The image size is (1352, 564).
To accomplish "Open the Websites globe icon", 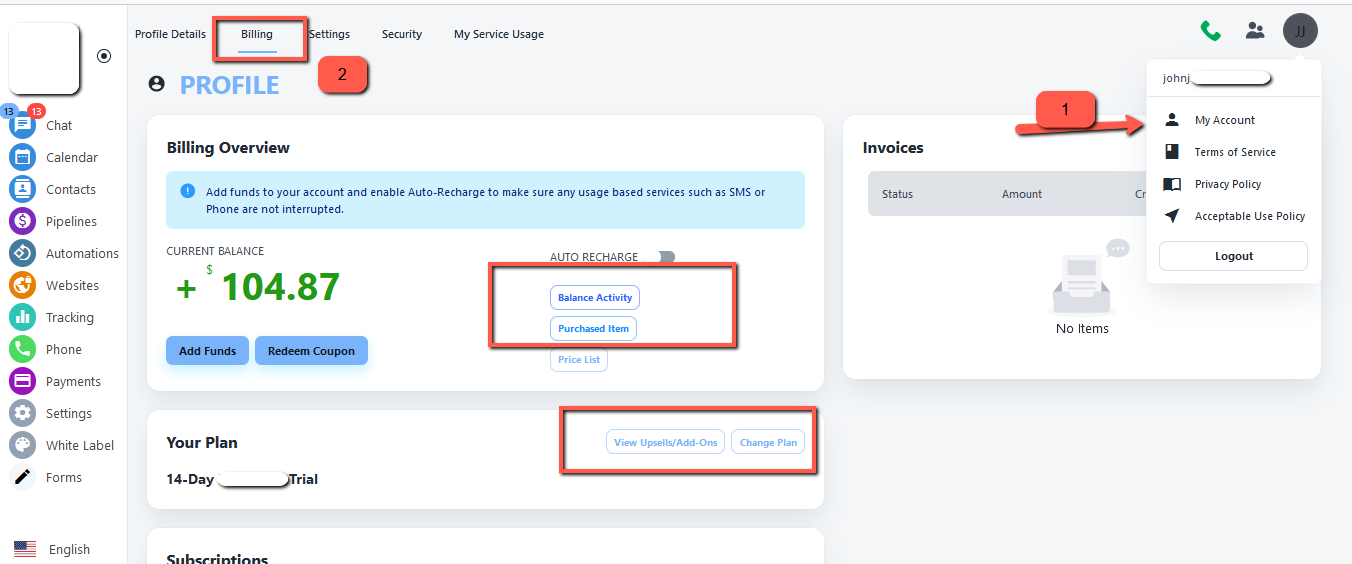I will click(23, 285).
